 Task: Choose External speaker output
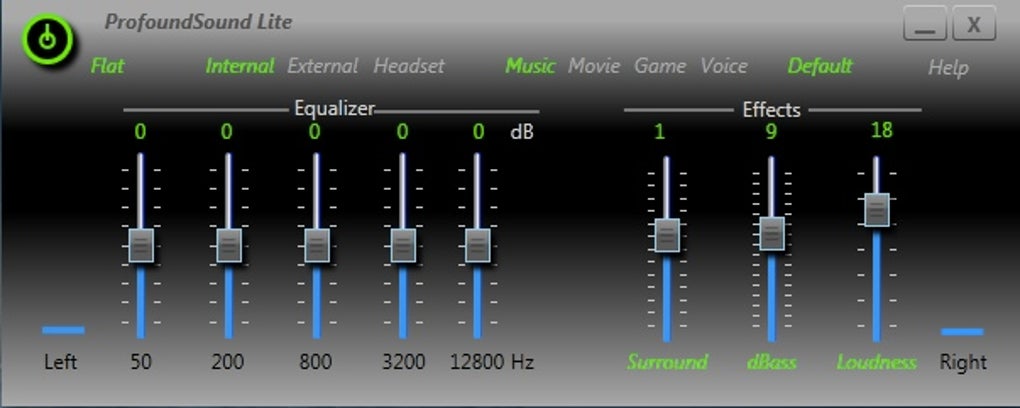click(x=323, y=66)
